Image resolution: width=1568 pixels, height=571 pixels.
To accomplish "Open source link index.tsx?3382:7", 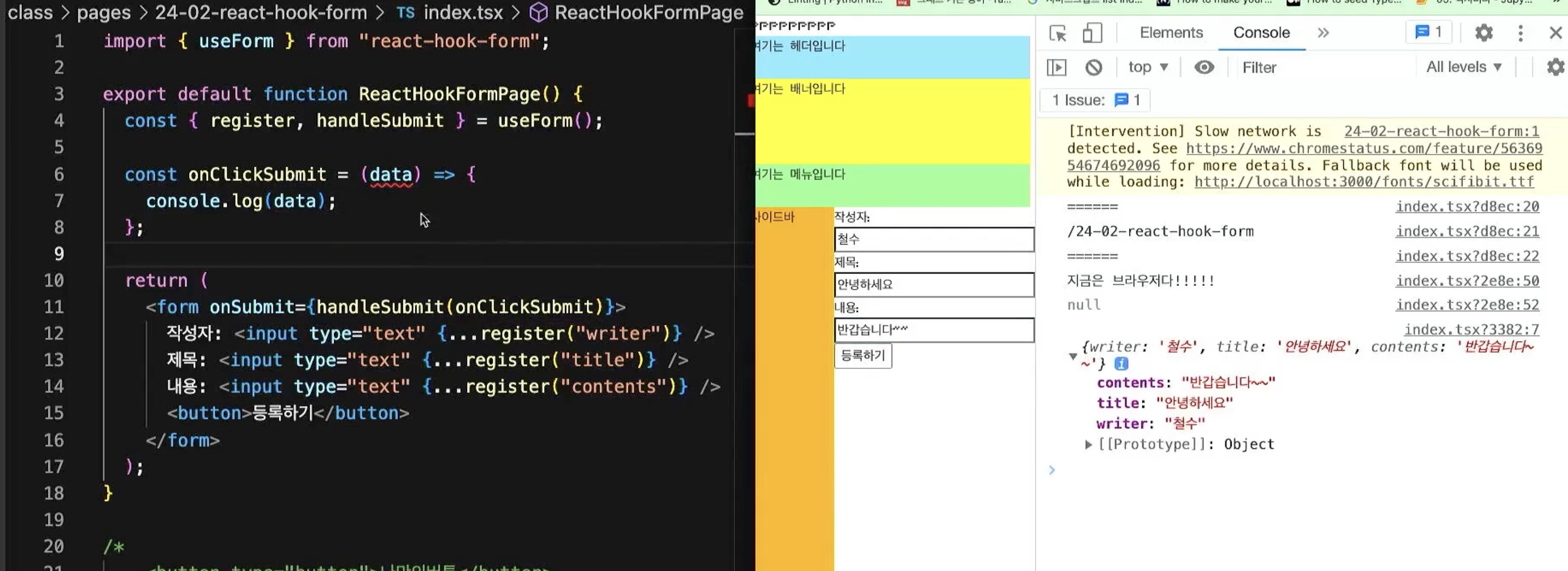I will pos(1471,329).
